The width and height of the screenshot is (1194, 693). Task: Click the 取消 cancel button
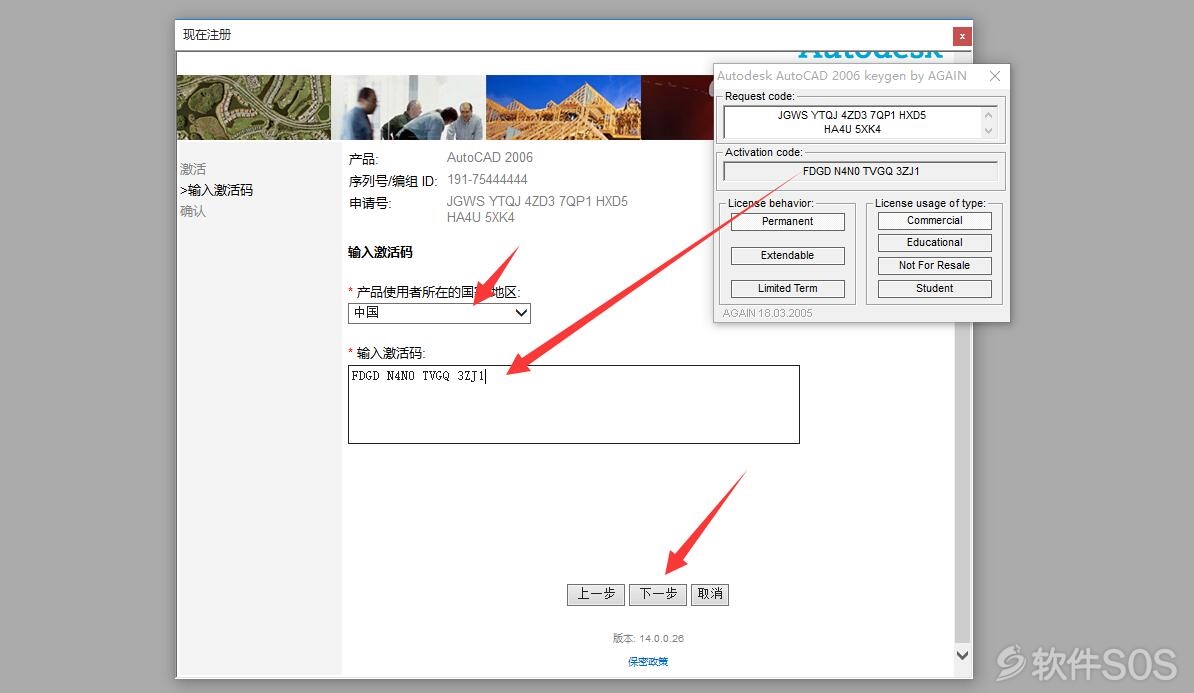(710, 594)
